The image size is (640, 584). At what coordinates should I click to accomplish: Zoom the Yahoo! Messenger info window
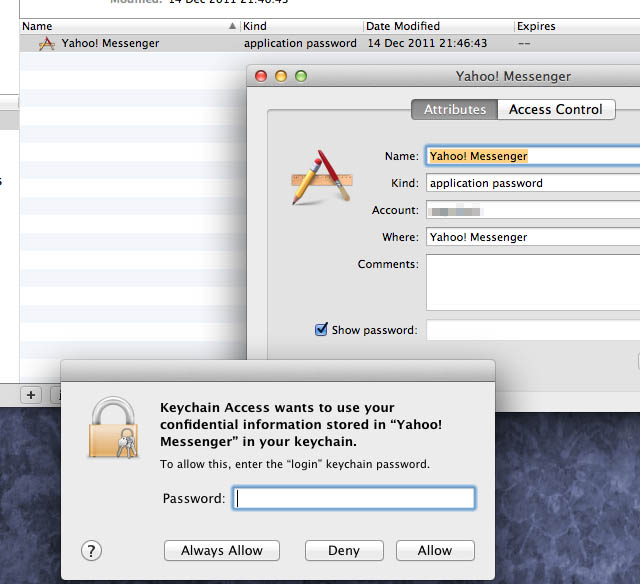tap(301, 76)
